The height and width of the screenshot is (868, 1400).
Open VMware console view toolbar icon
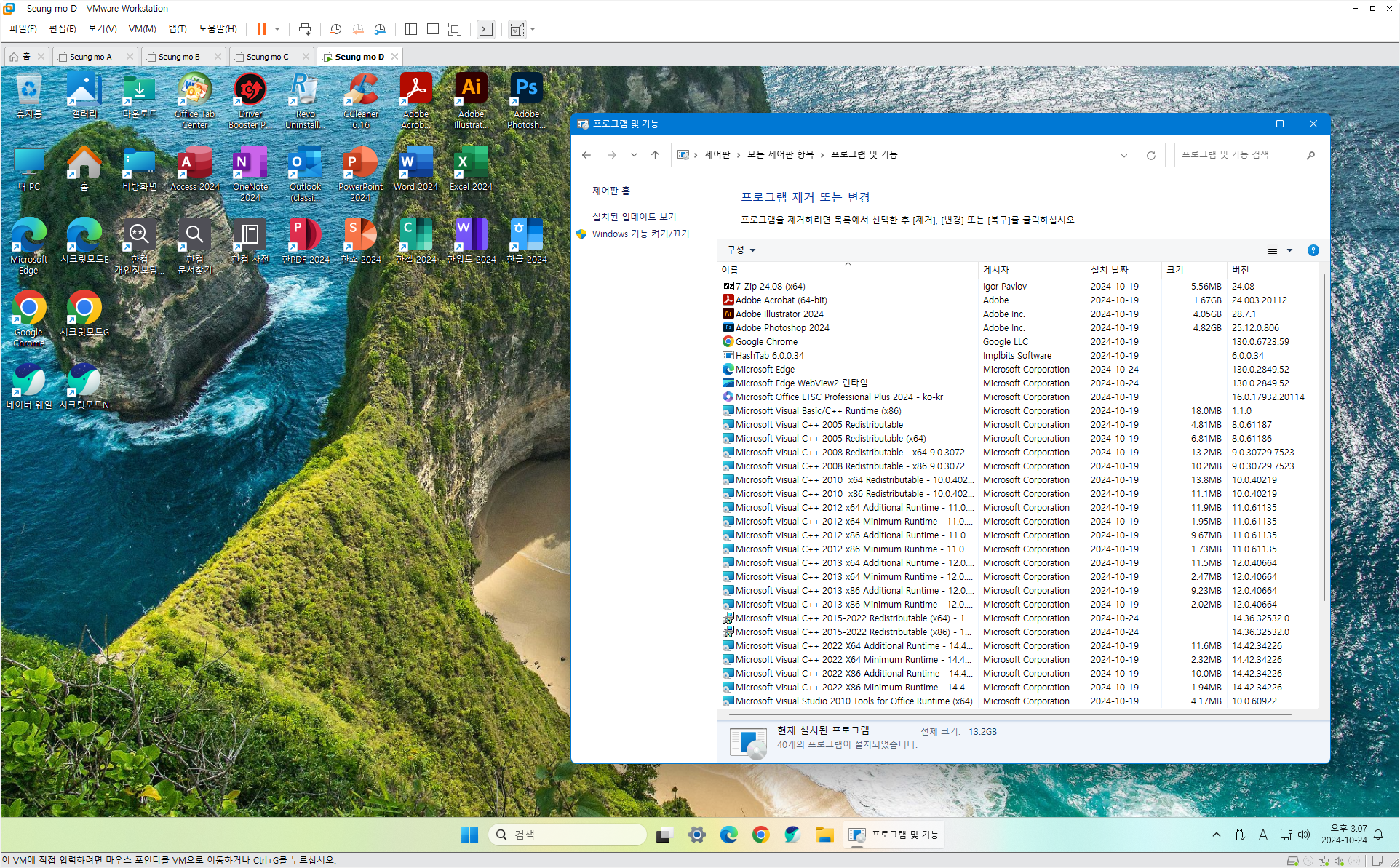[x=486, y=29]
